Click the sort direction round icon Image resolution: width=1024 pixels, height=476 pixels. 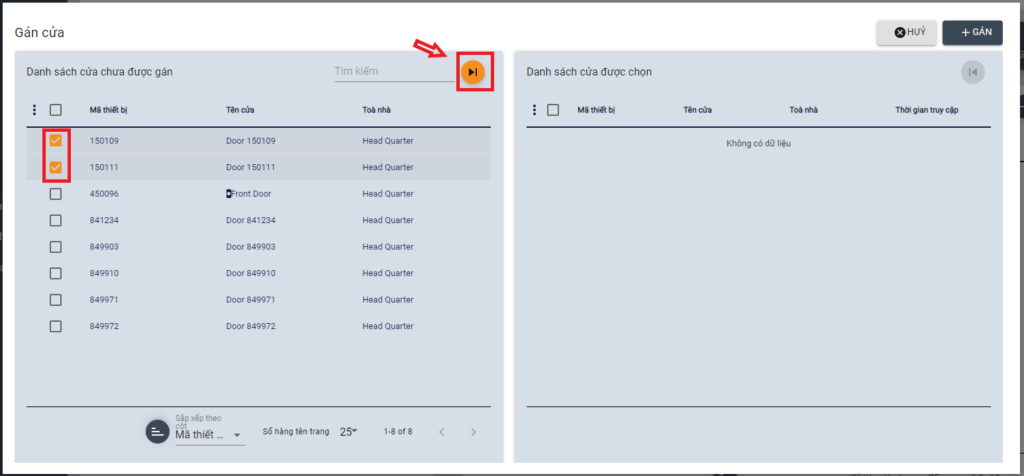click(x=157, y=431)
